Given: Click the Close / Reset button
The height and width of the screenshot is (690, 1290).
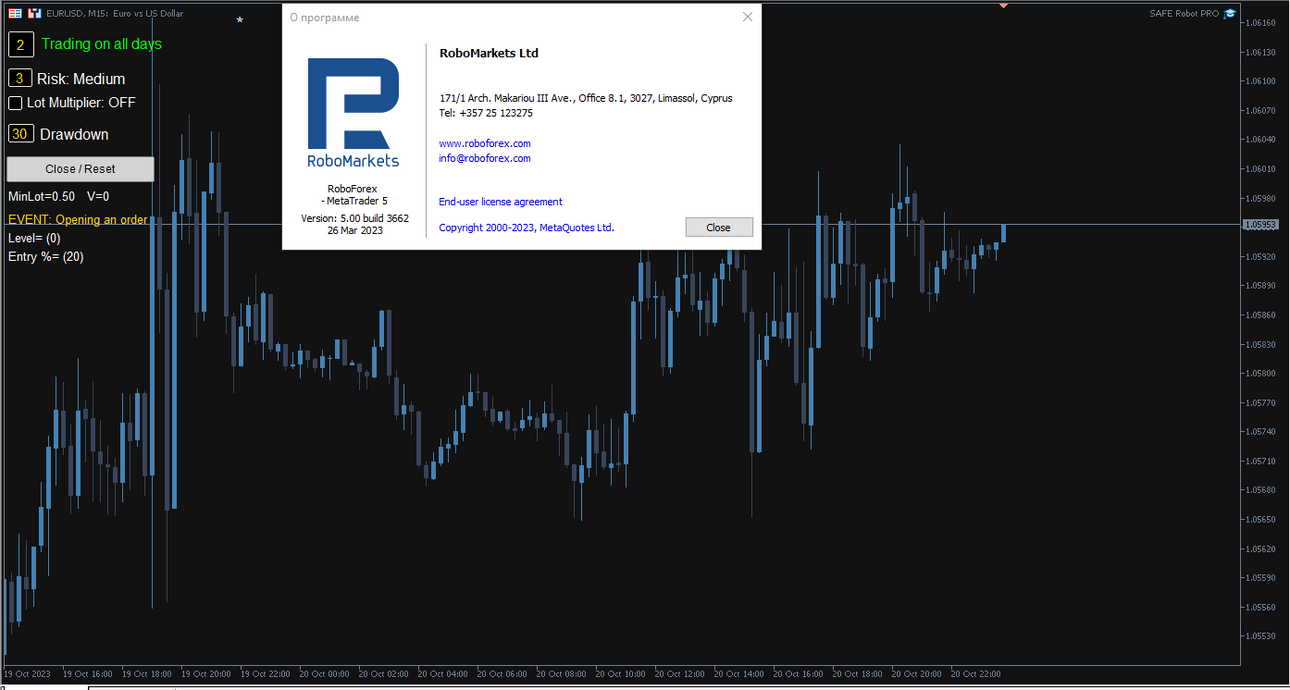Looking at the screenshot, I should 81,169.
